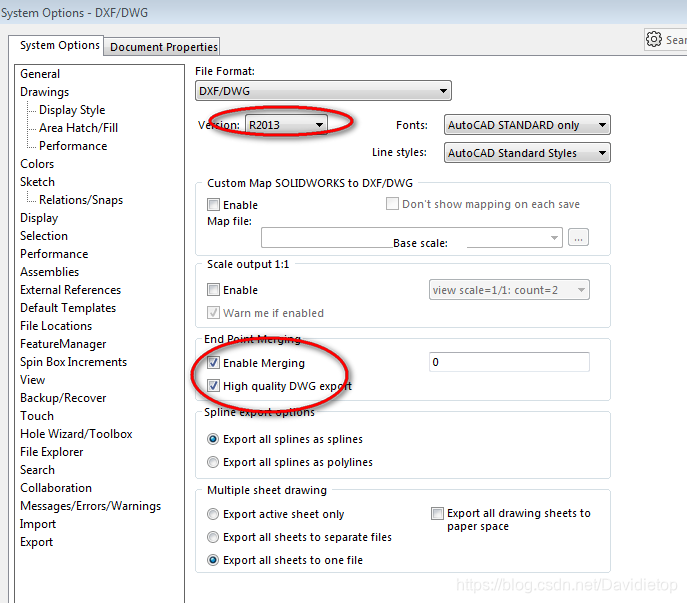Image resolution: width=687 pixels, height=603 pixels.
Task: Click the merging distance input field
Action: click(x=509, y=362)
